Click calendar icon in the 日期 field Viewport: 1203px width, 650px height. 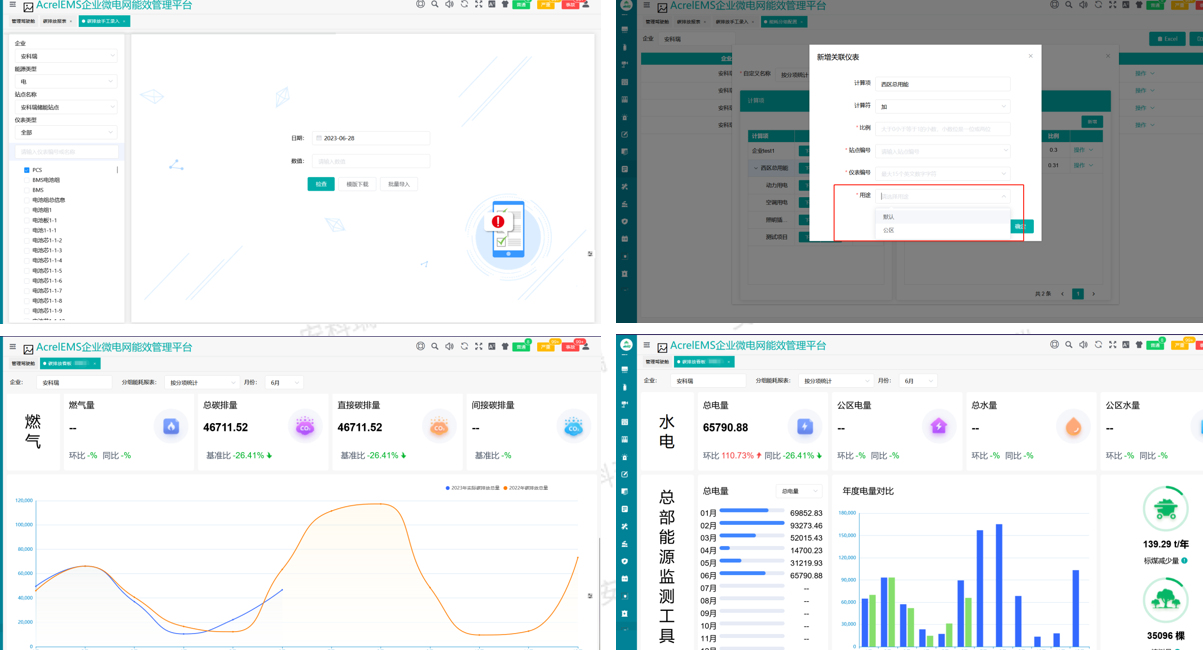click(x=319, y=138)
